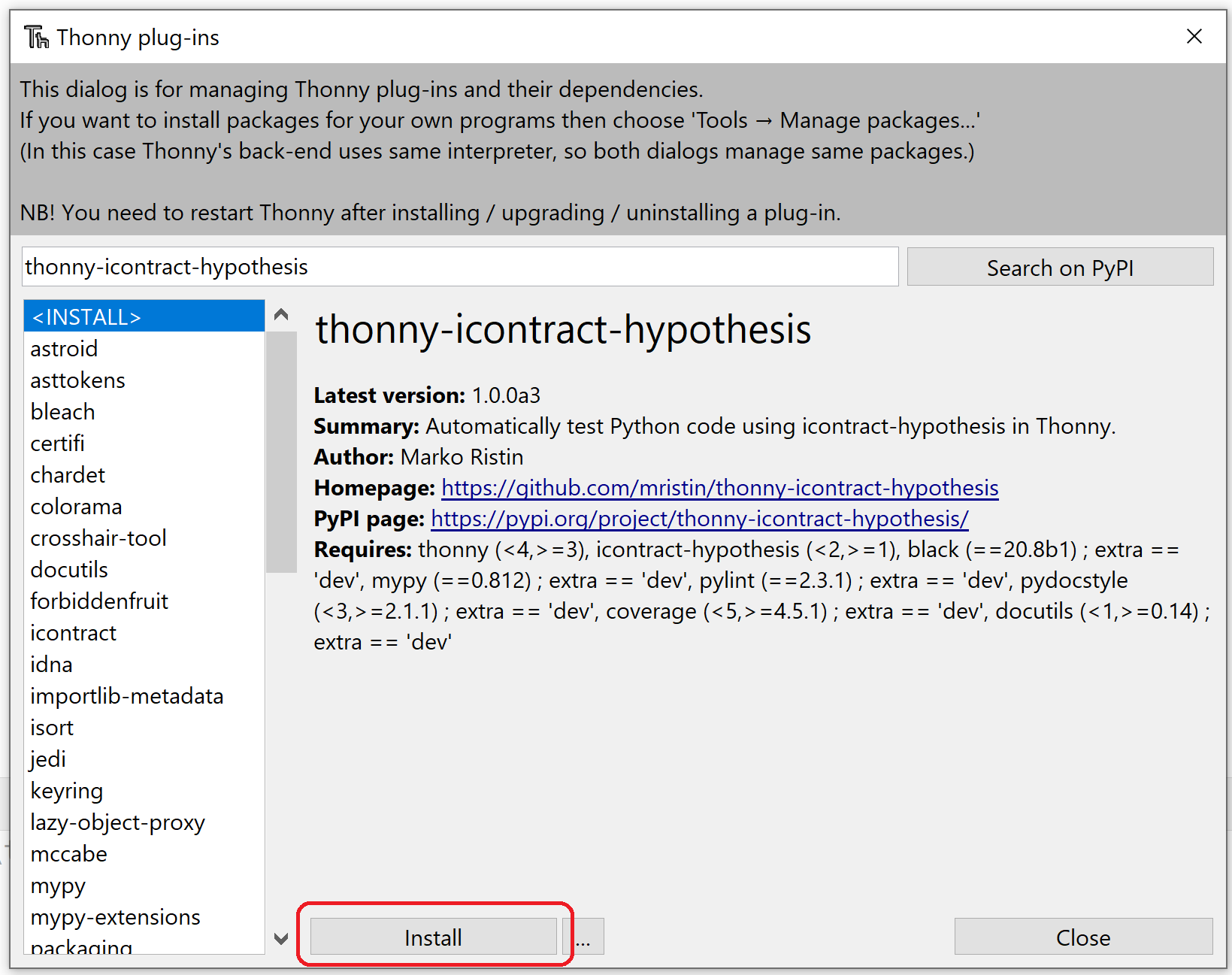Click the Latest version 1.0.0a3 text
The height and width of the screenshot is (975, 1232).
pos(427,395)
